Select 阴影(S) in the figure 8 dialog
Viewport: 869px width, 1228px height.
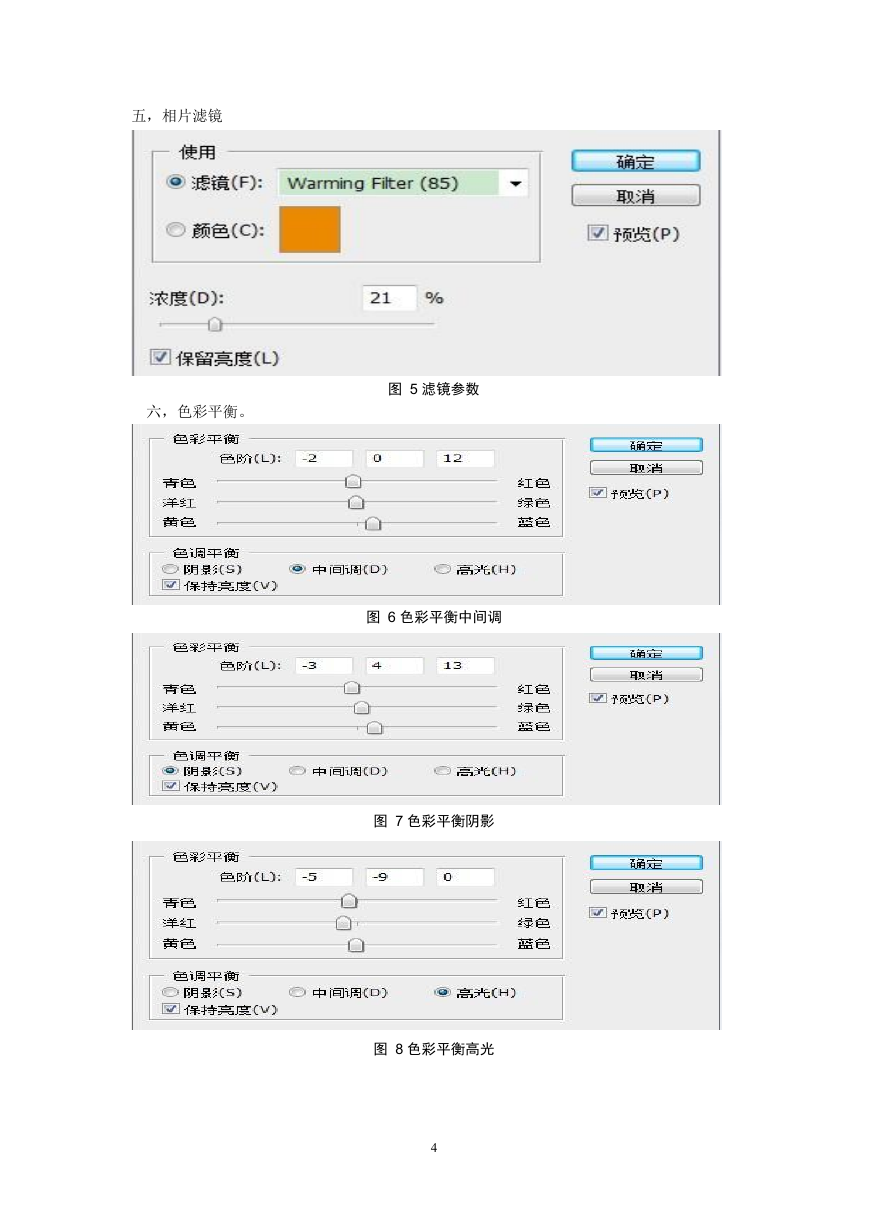click(170, 992)
